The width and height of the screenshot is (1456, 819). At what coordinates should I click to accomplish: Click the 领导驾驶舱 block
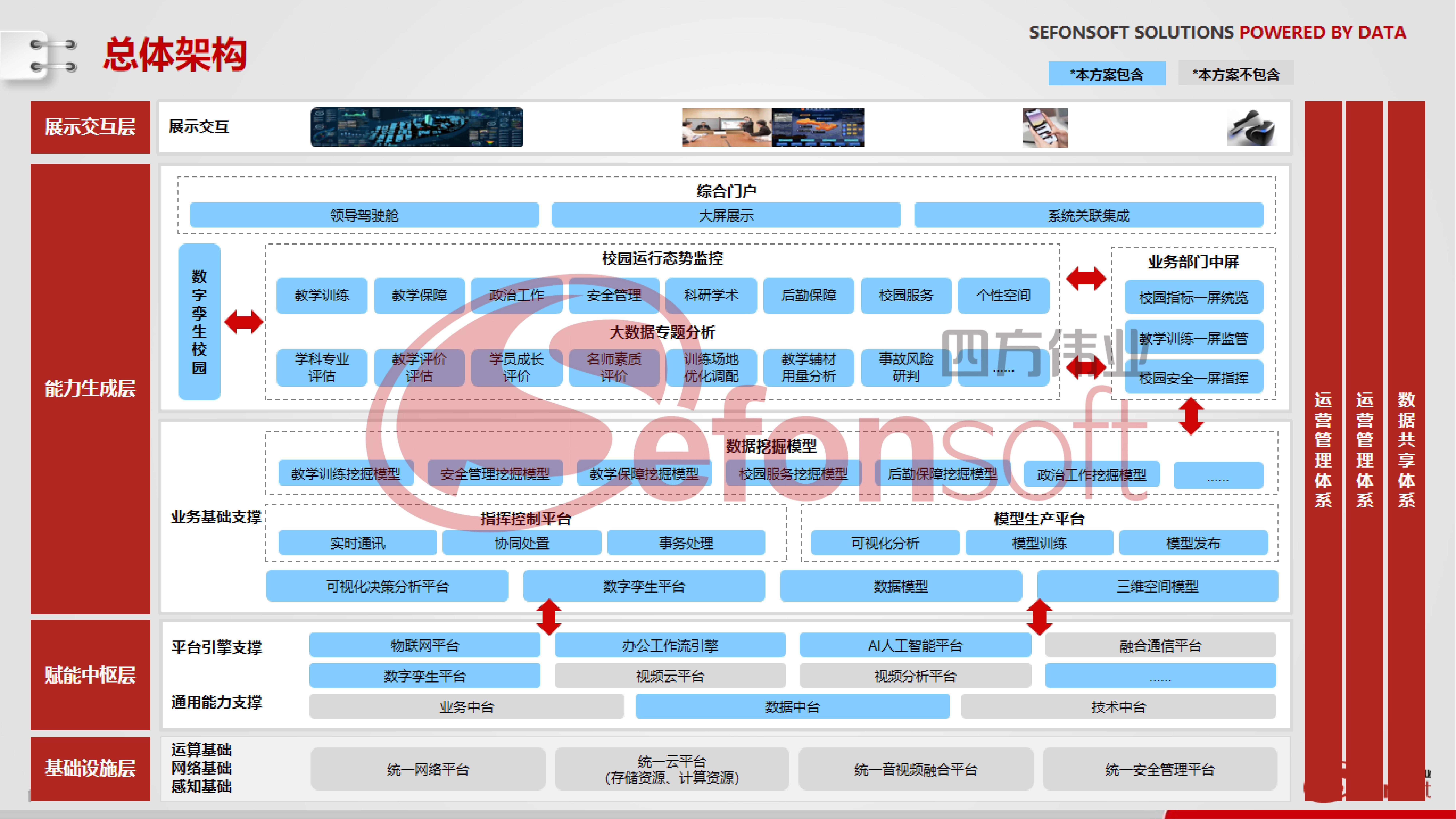point(364,215)
